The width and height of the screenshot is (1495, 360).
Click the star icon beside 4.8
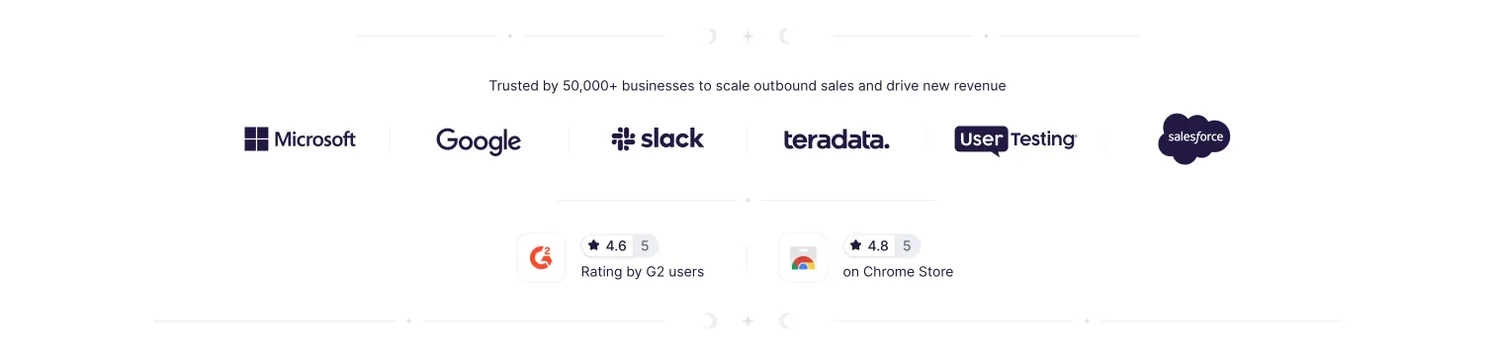coord(856,246)
